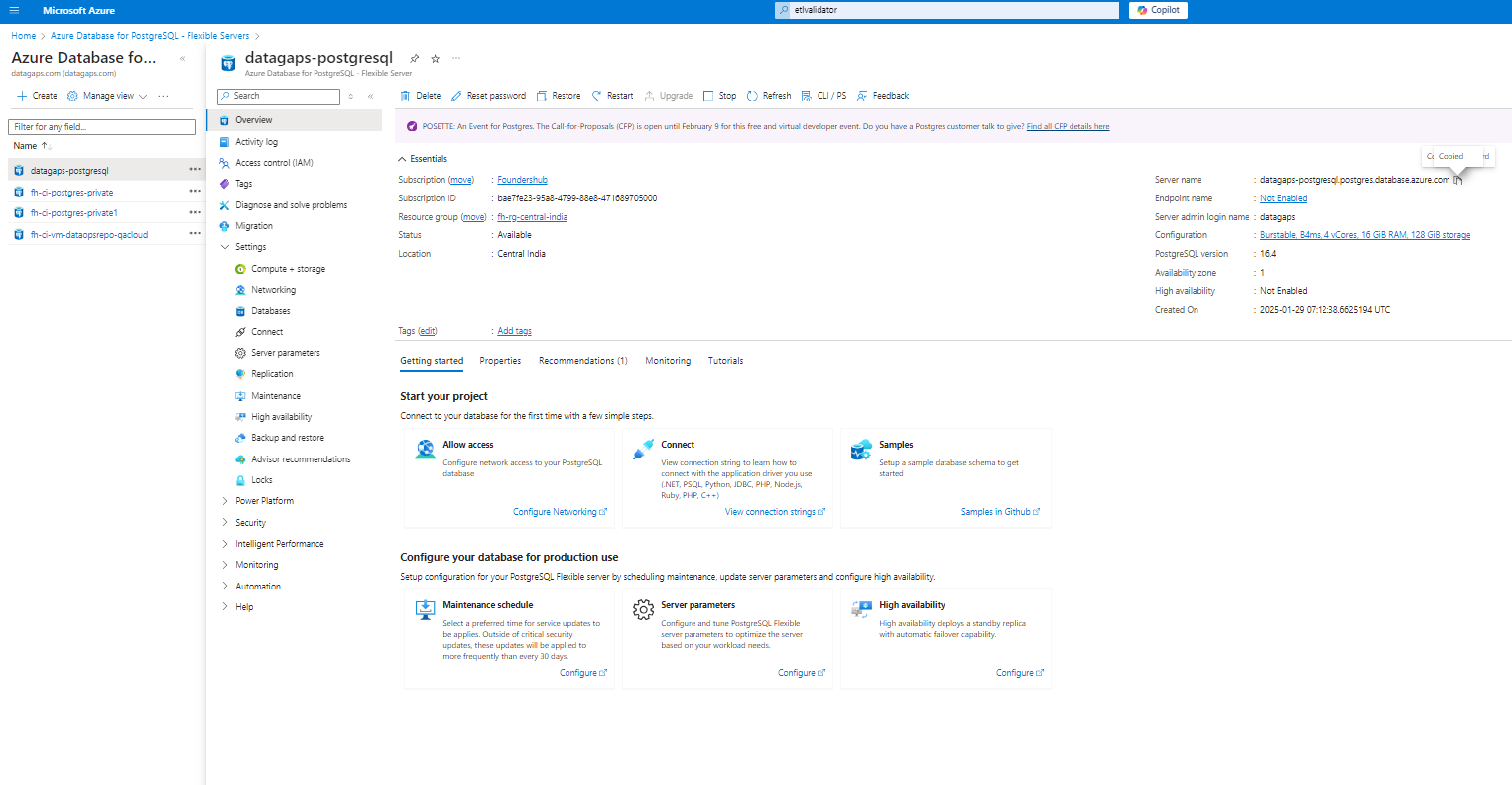Open Diagnose and solve problems
The width and height of the screenshot is (1512, 785).
[x=291, y=205]
